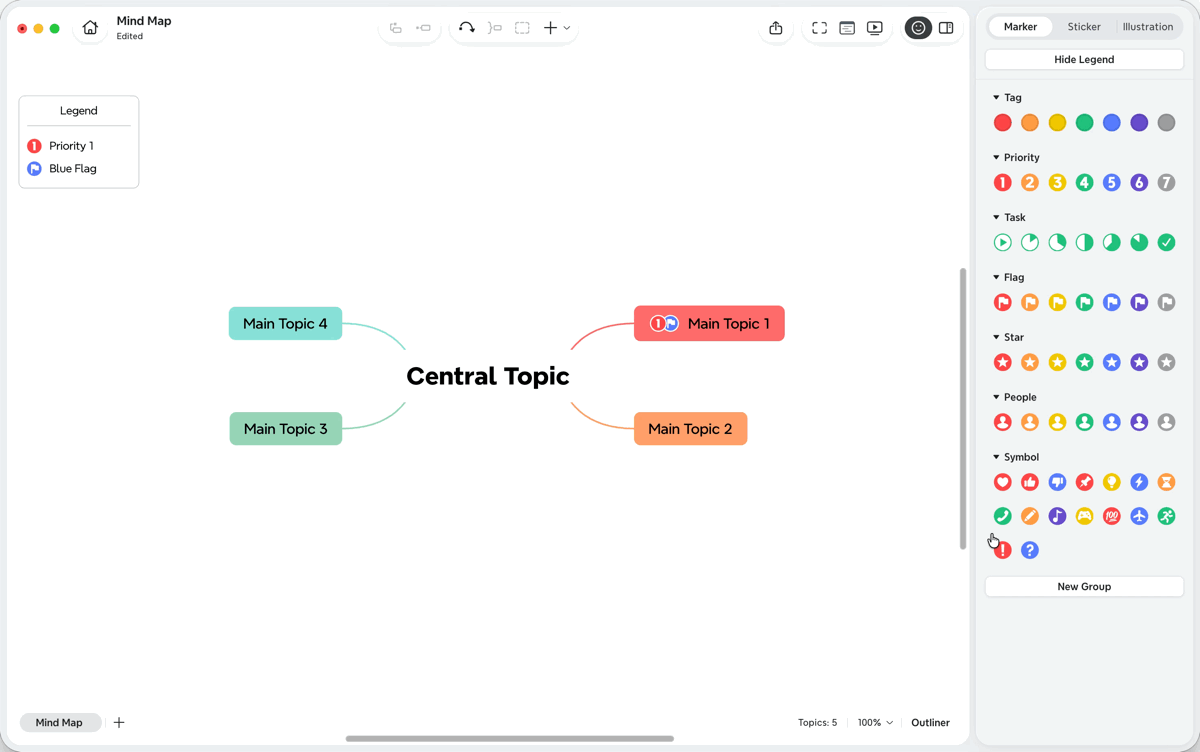The image size is (1200, 752).
Task: Add the red Flag marker
Action: [x=1002, y=302]
